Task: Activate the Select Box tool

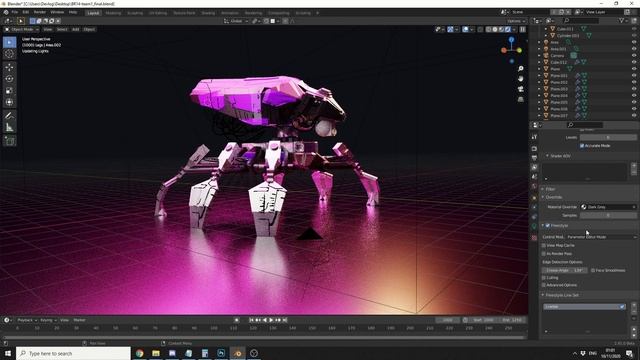Action: pos(9,42)
